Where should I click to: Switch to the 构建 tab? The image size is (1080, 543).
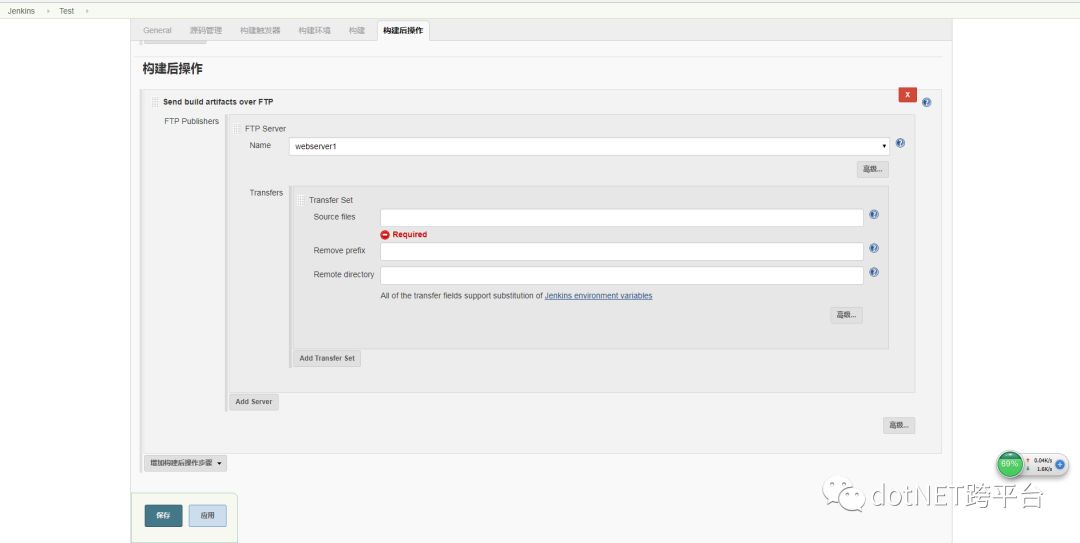[x=357, y=30]
